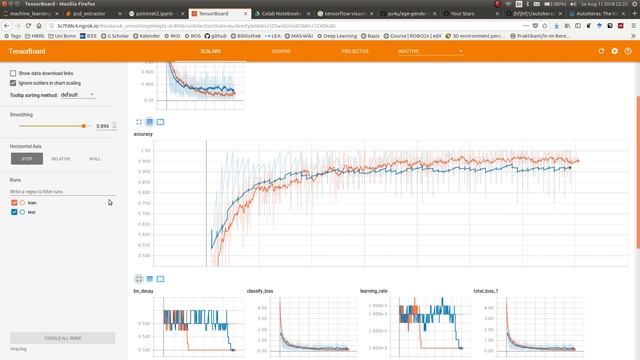The height and width of the screenshot is (360, 640).
Task: Expand the accuracy chart to full size
Action: pyautogui.click(x=139, y=122)
